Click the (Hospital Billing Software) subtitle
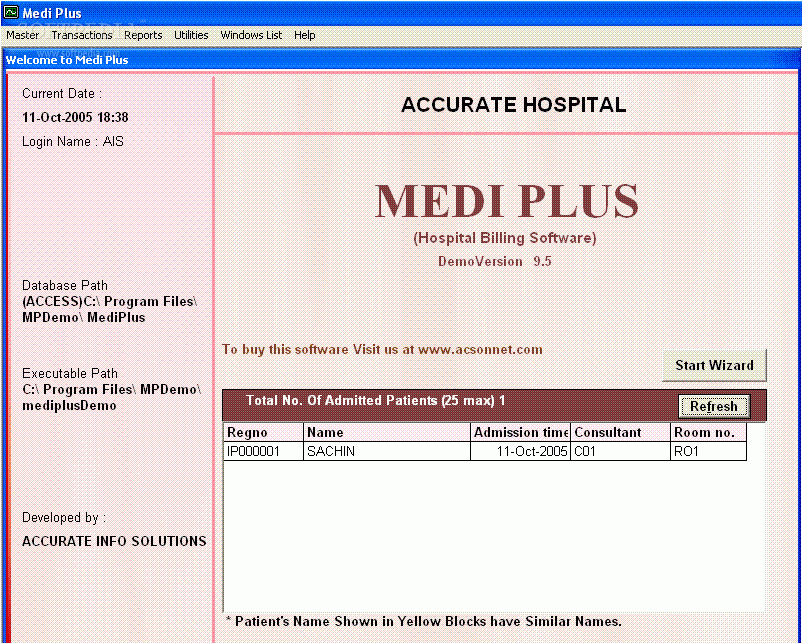This screenshot has width=802, height=643. click(505, 238)
